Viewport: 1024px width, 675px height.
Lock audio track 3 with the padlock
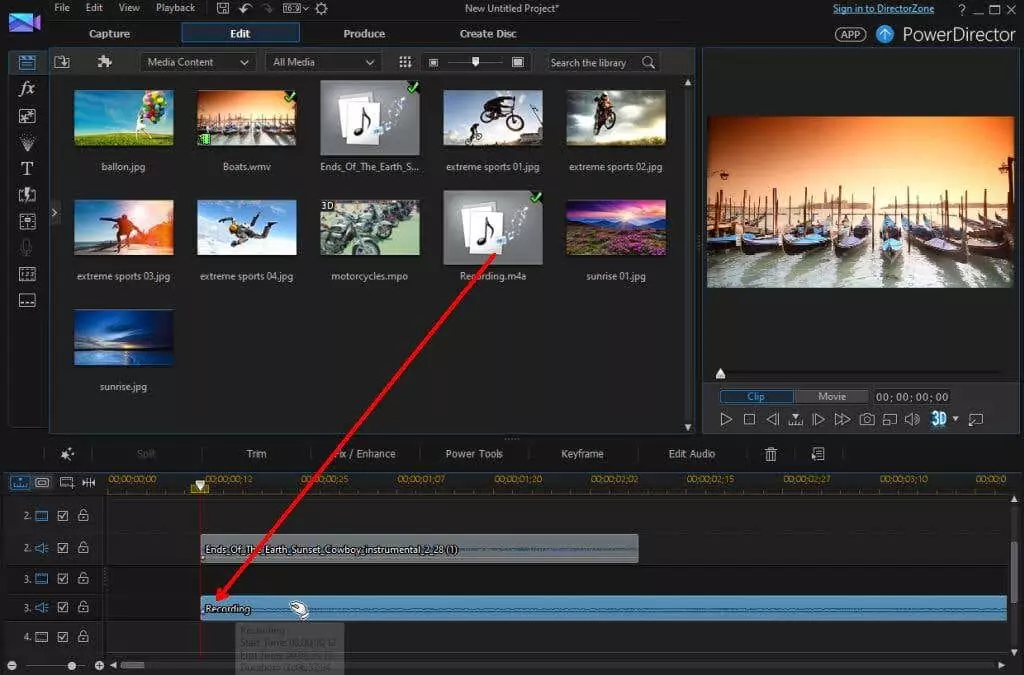pos(83,607)
